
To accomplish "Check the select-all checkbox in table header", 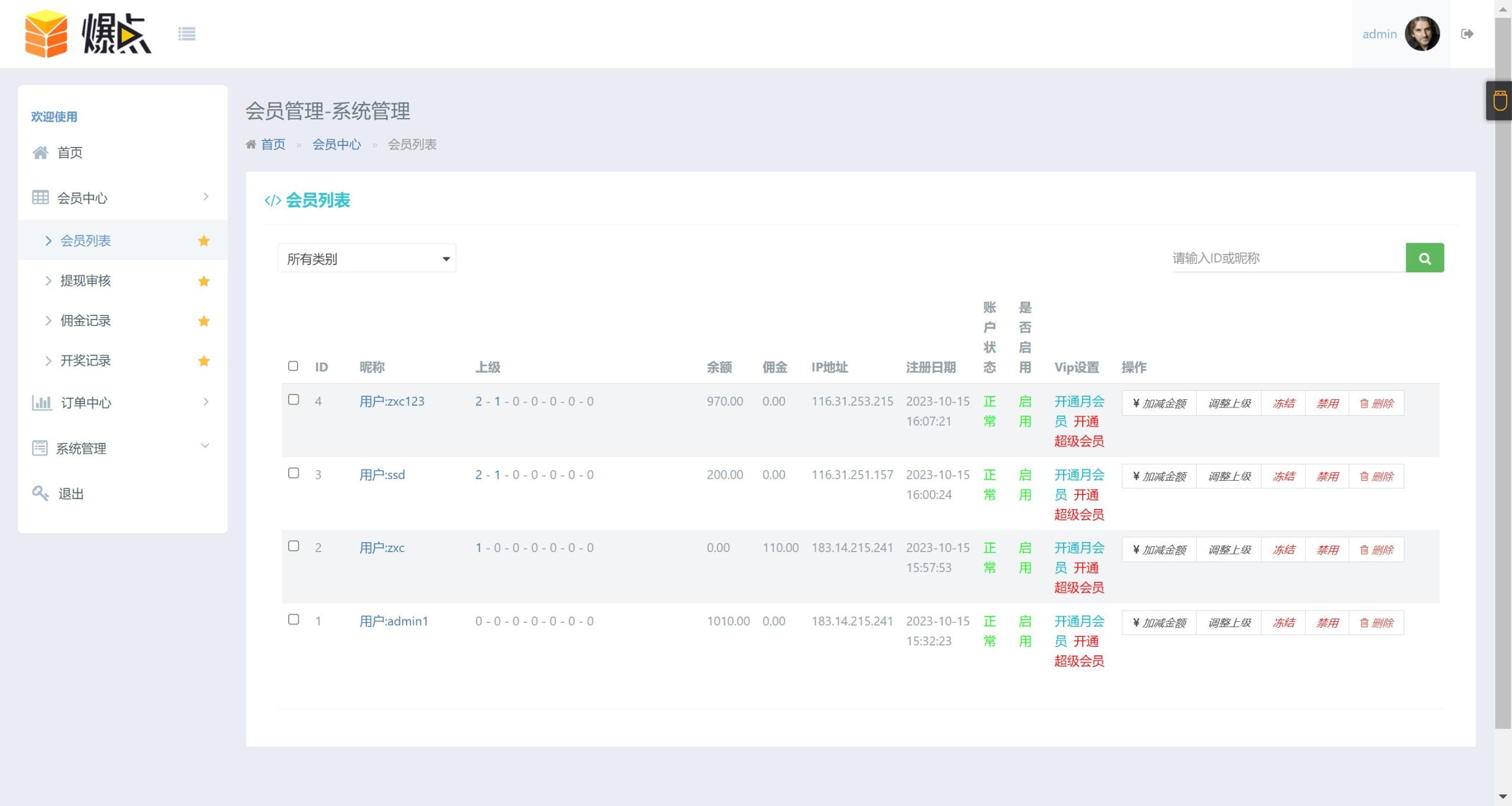I will [294, 366].
